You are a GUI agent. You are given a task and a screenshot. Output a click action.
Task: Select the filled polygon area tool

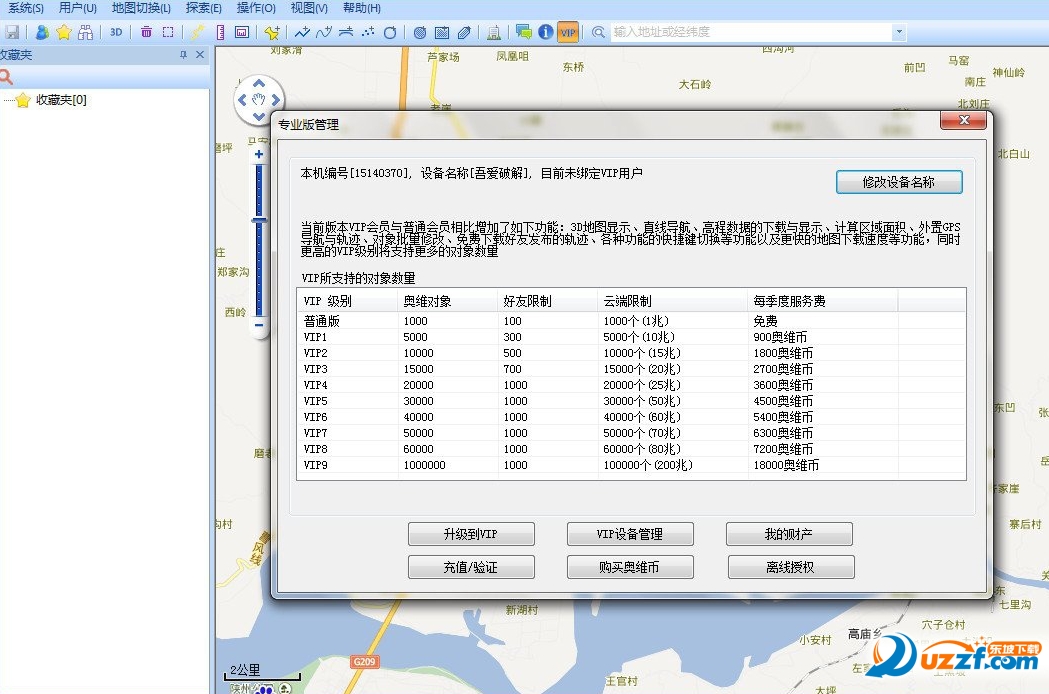[x=464, y=32]
